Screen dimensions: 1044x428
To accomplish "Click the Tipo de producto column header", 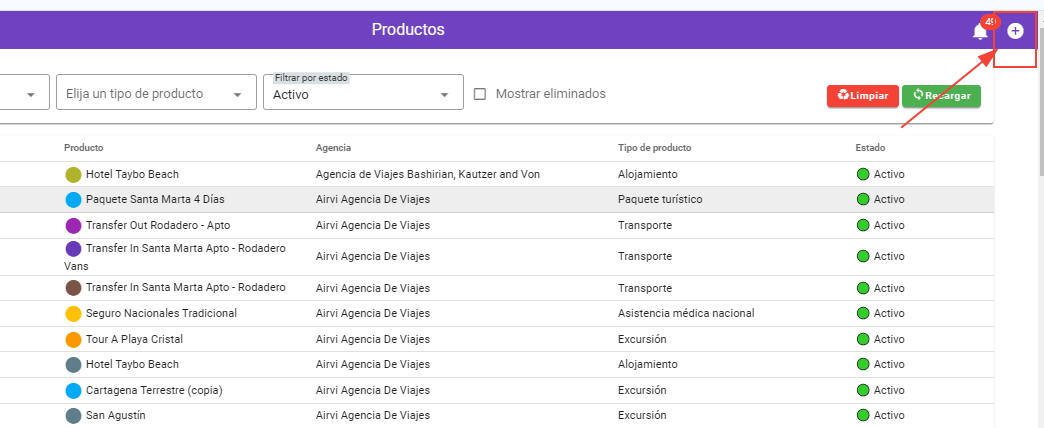I will point(654,148).
